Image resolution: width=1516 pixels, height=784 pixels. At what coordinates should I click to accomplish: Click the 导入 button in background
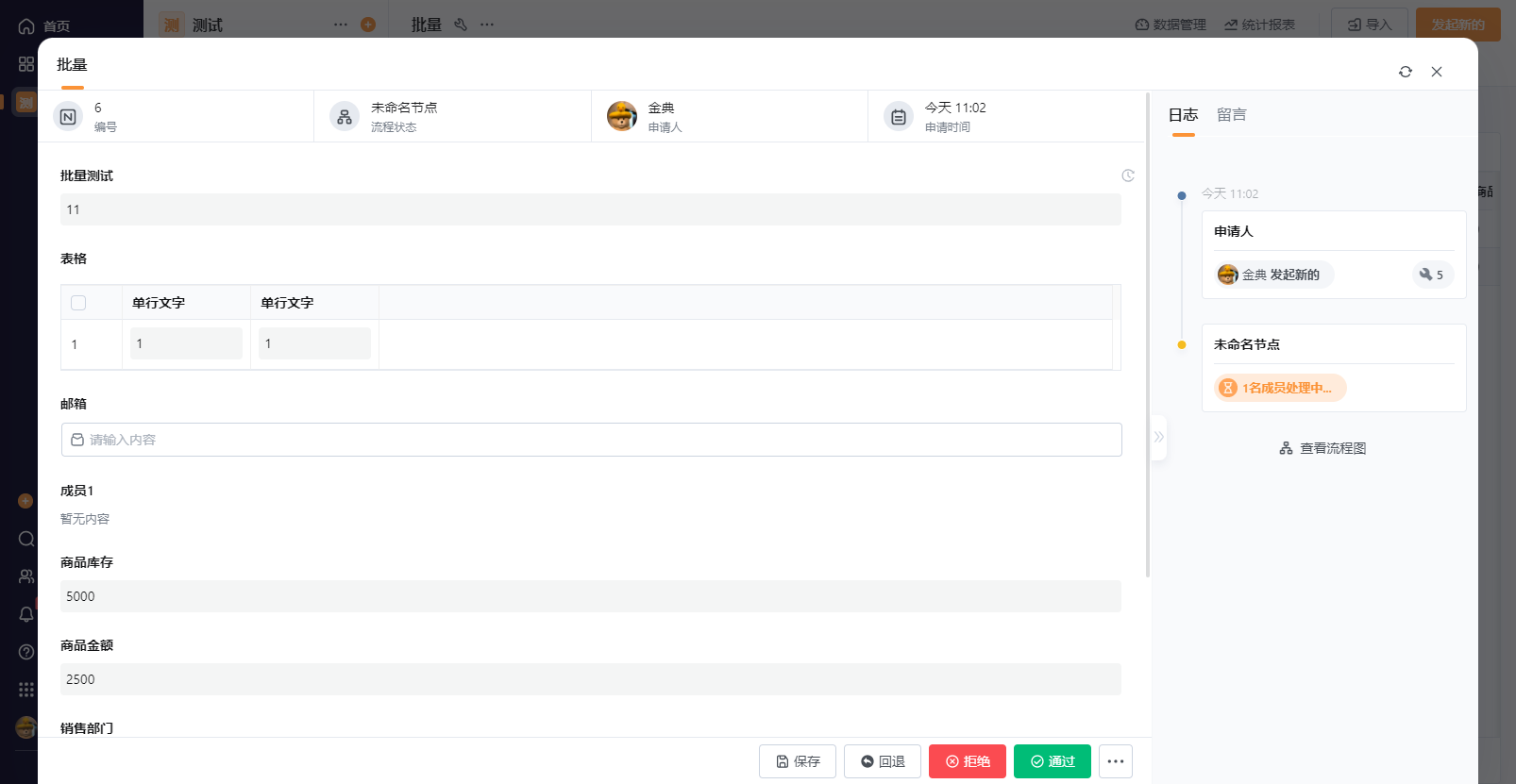[x=1370, y=25]
